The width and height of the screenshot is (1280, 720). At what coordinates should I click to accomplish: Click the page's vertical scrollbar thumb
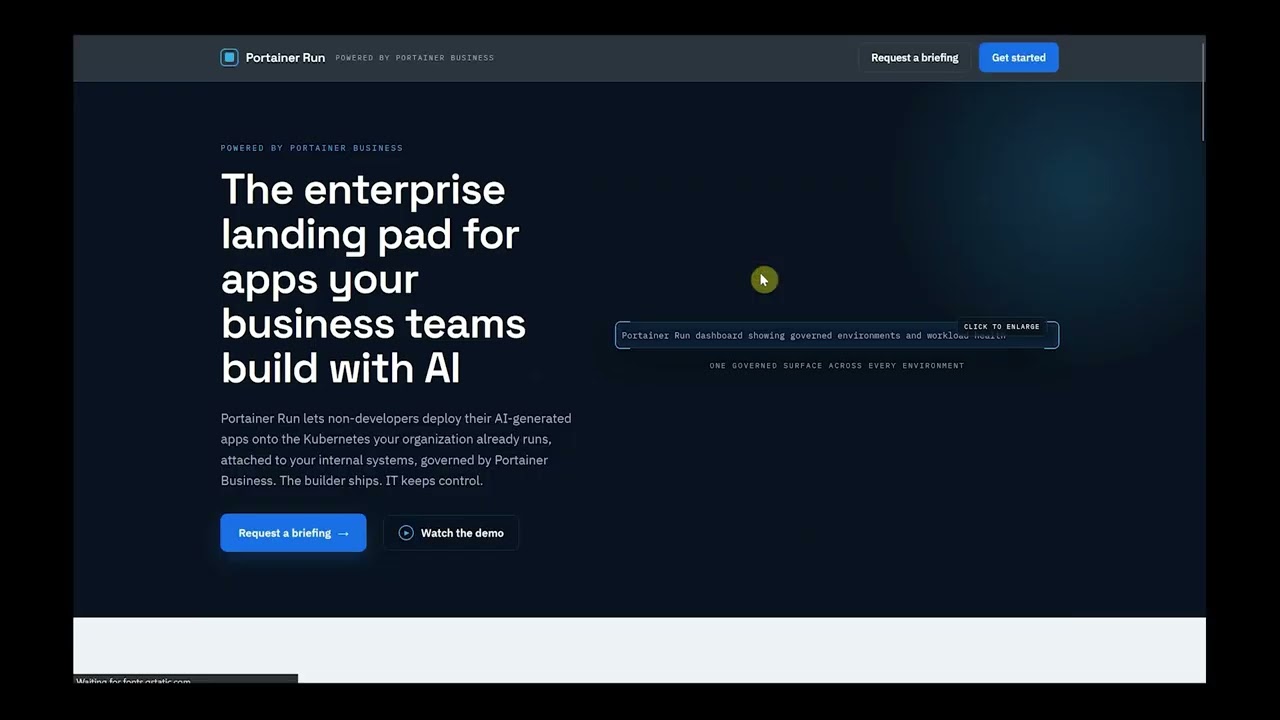(1201, 90)
